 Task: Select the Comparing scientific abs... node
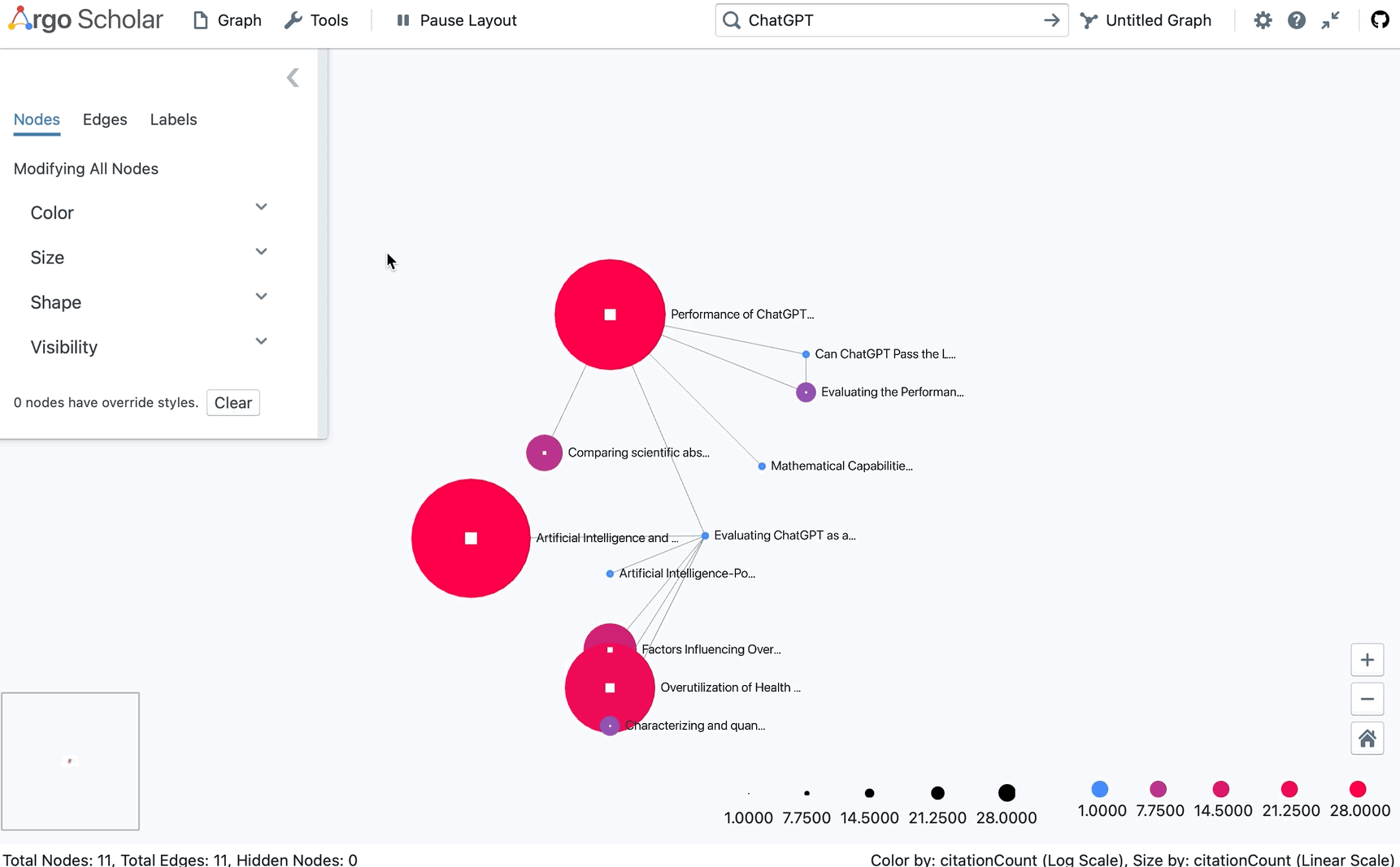545,453
